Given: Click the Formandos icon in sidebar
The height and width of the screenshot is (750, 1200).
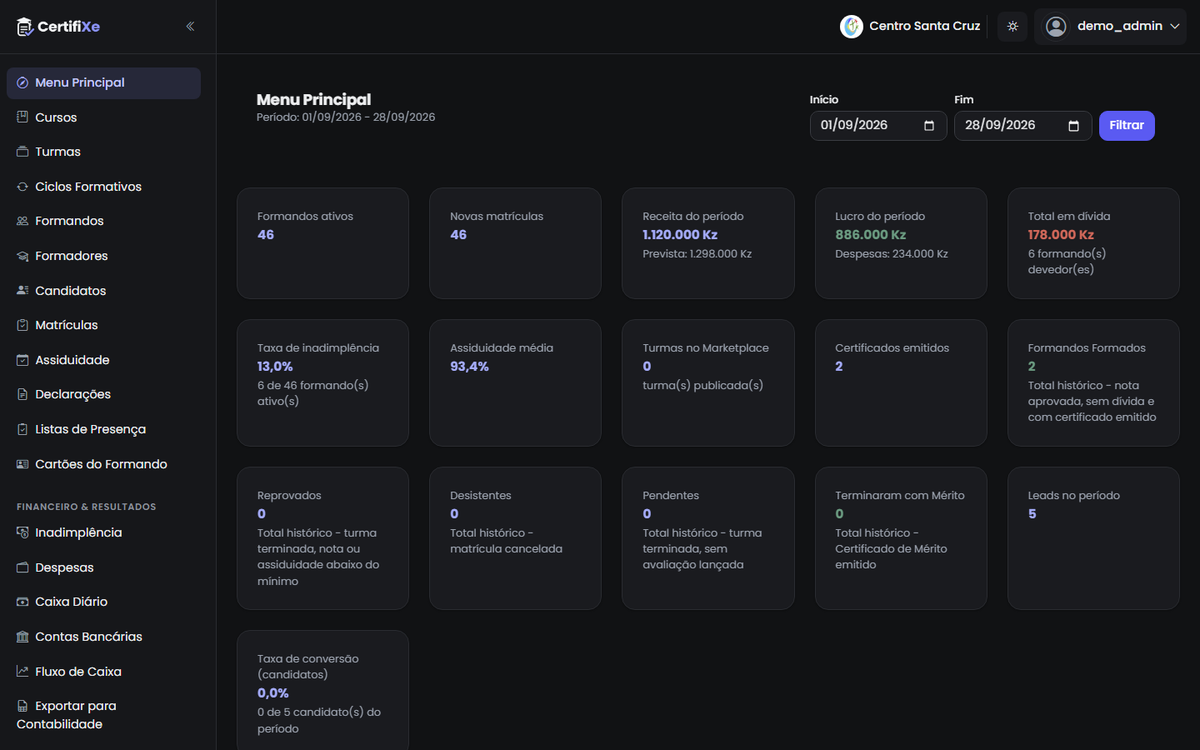Looking at the screenshot, I should (23, 221).
